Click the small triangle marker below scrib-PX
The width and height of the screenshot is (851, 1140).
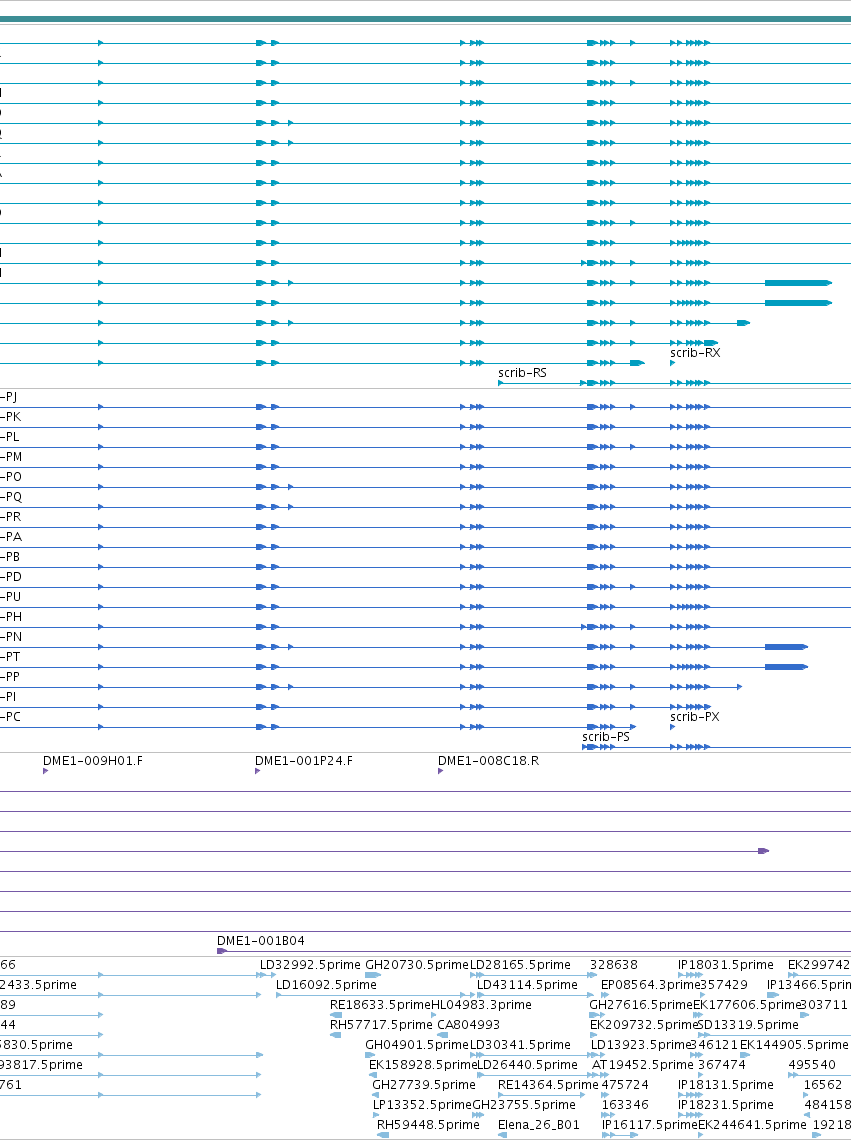tap(673, 727)
